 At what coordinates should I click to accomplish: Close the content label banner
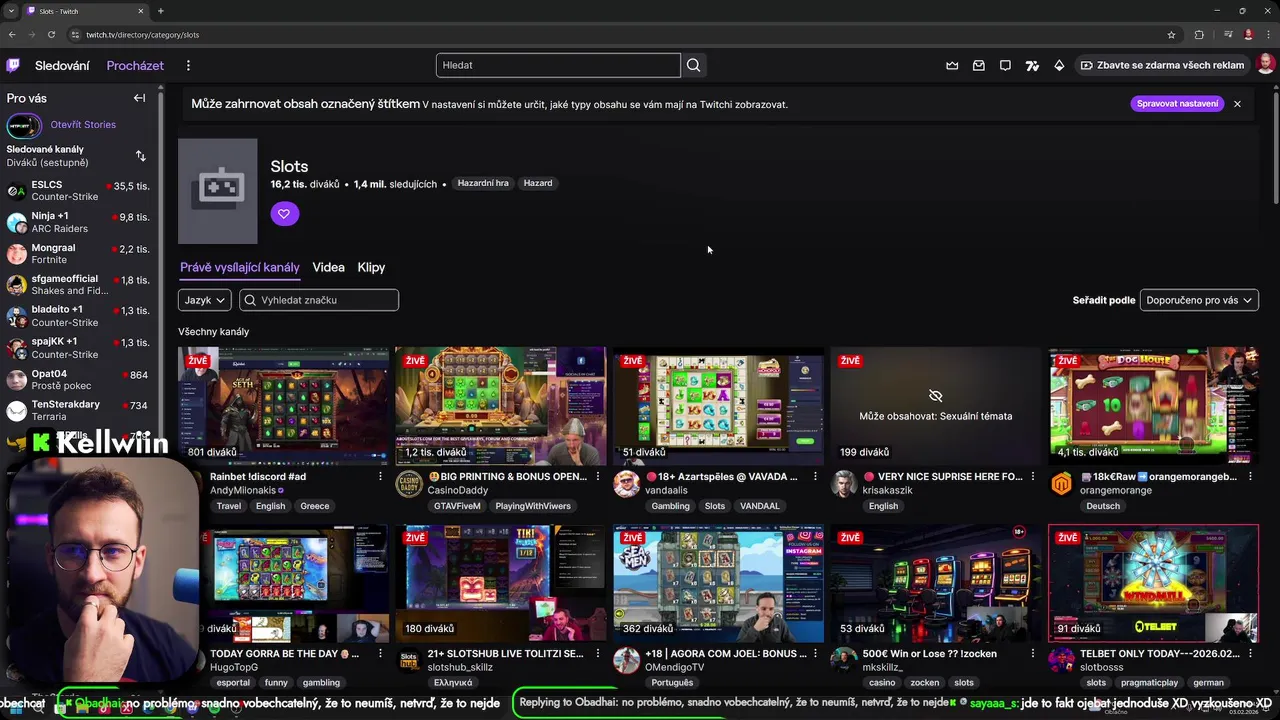point(1237,104)
